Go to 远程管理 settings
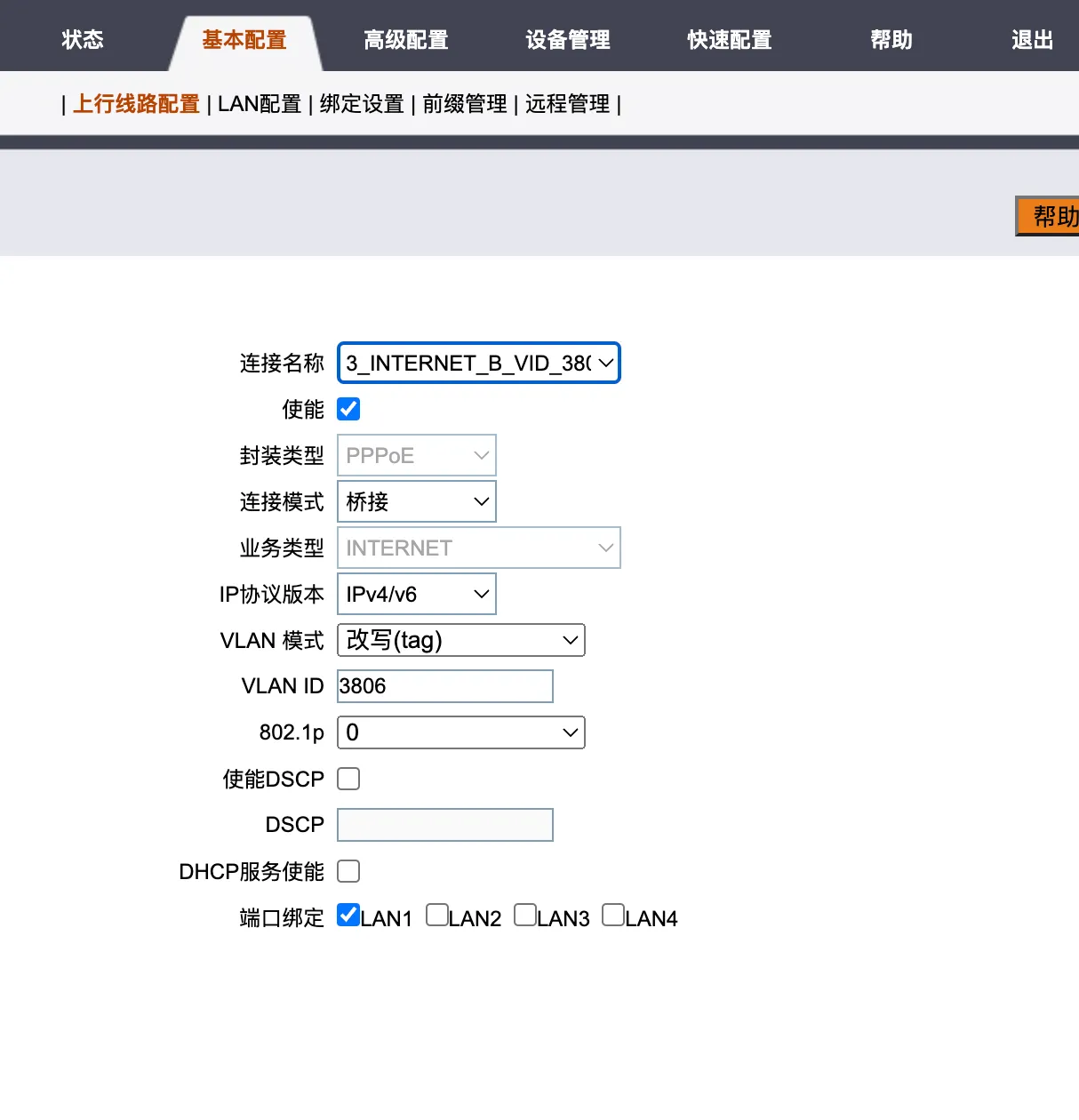Image resolution: width=1079 pixels, height=1120 pixels. (x=567, y=104)
